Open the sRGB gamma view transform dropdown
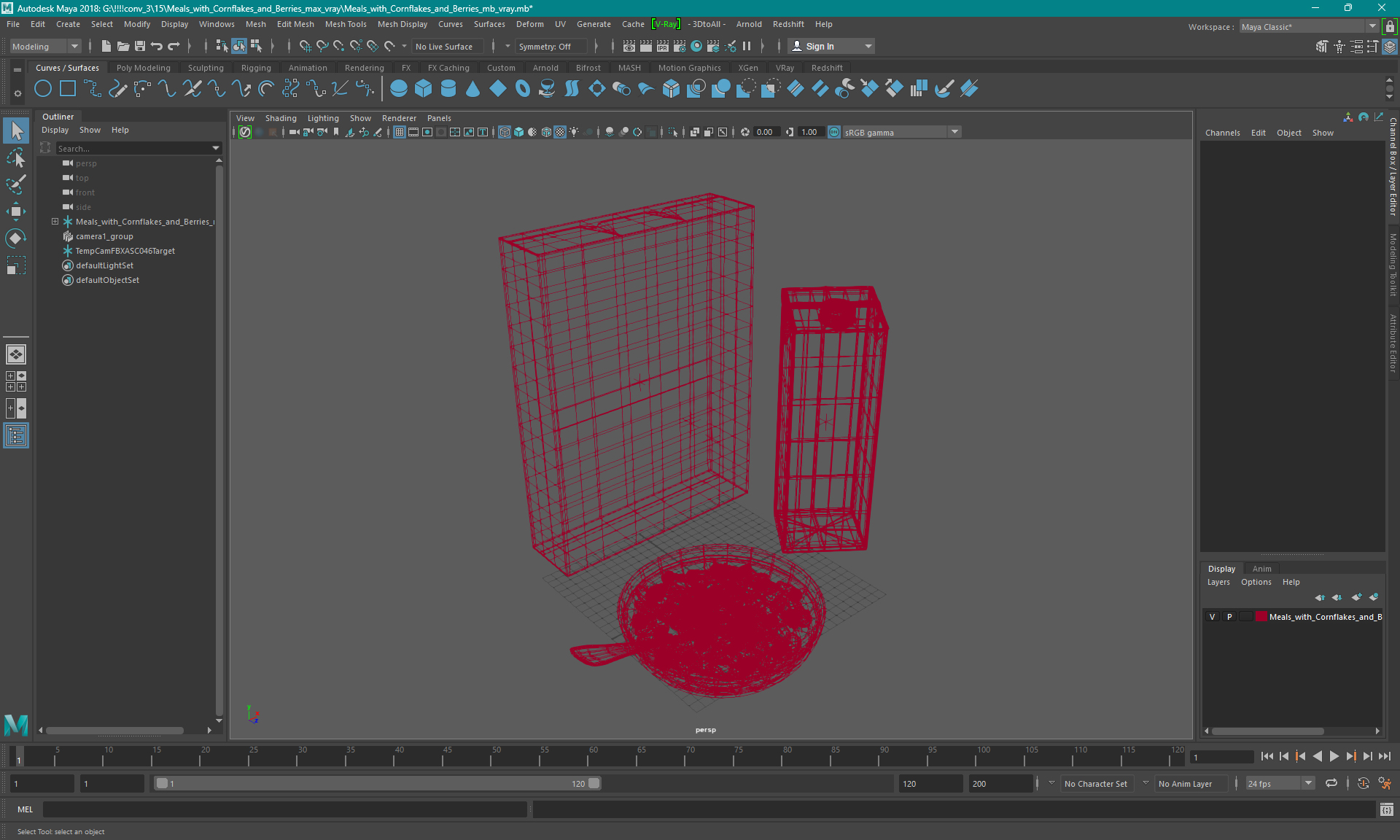Screen dimensions: 1400x840 tap(902, 132)
